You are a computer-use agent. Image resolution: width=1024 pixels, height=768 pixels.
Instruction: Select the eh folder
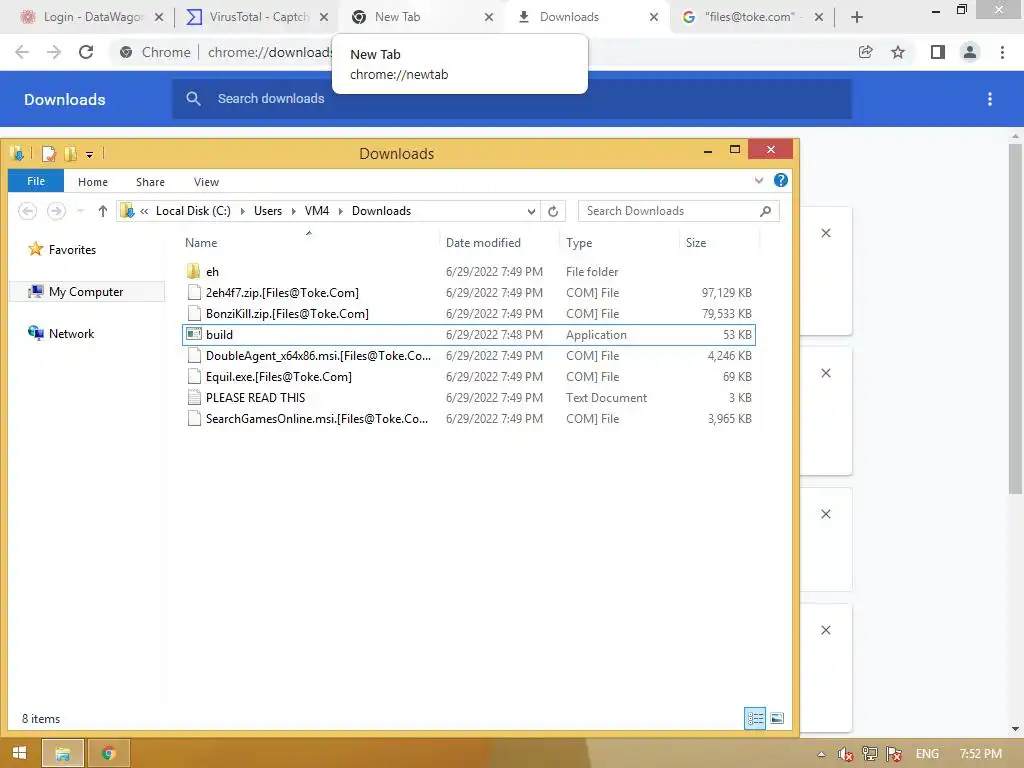point(468,272)
